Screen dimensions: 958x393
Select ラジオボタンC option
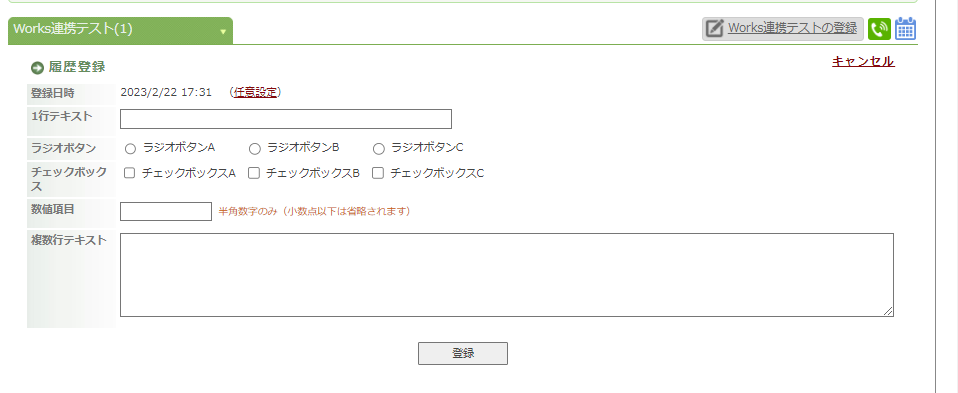[x=379, y=149]
